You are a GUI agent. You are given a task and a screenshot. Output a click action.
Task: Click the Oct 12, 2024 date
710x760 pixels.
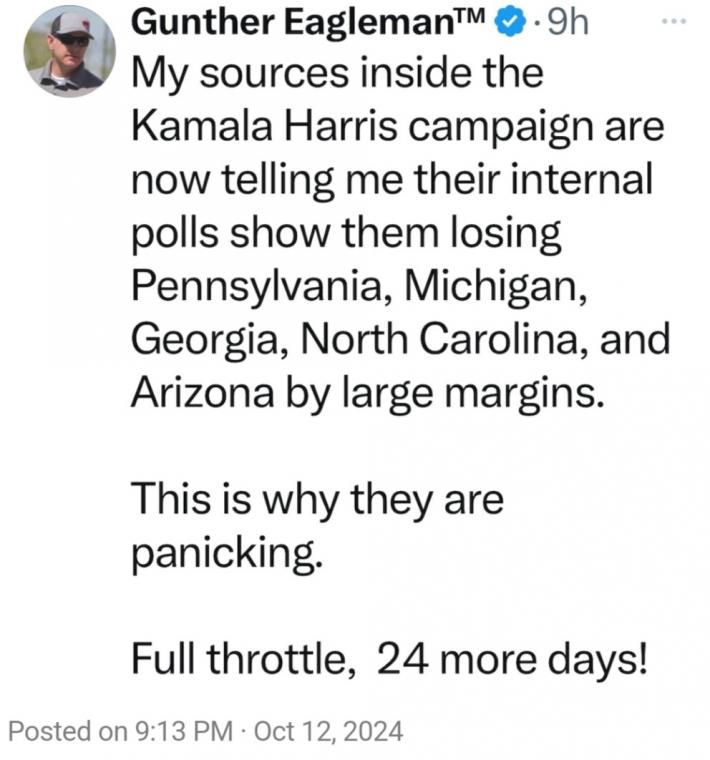click(x=328, y=732)
